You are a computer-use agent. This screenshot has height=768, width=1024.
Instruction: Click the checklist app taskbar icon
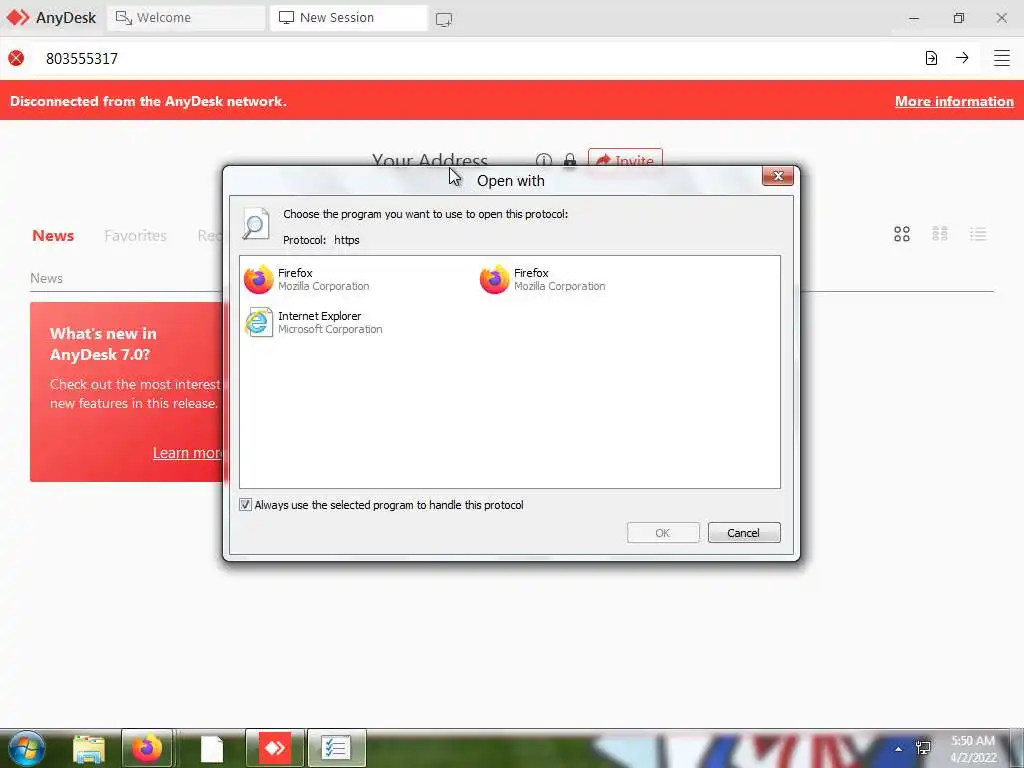[x=336, y=748]
